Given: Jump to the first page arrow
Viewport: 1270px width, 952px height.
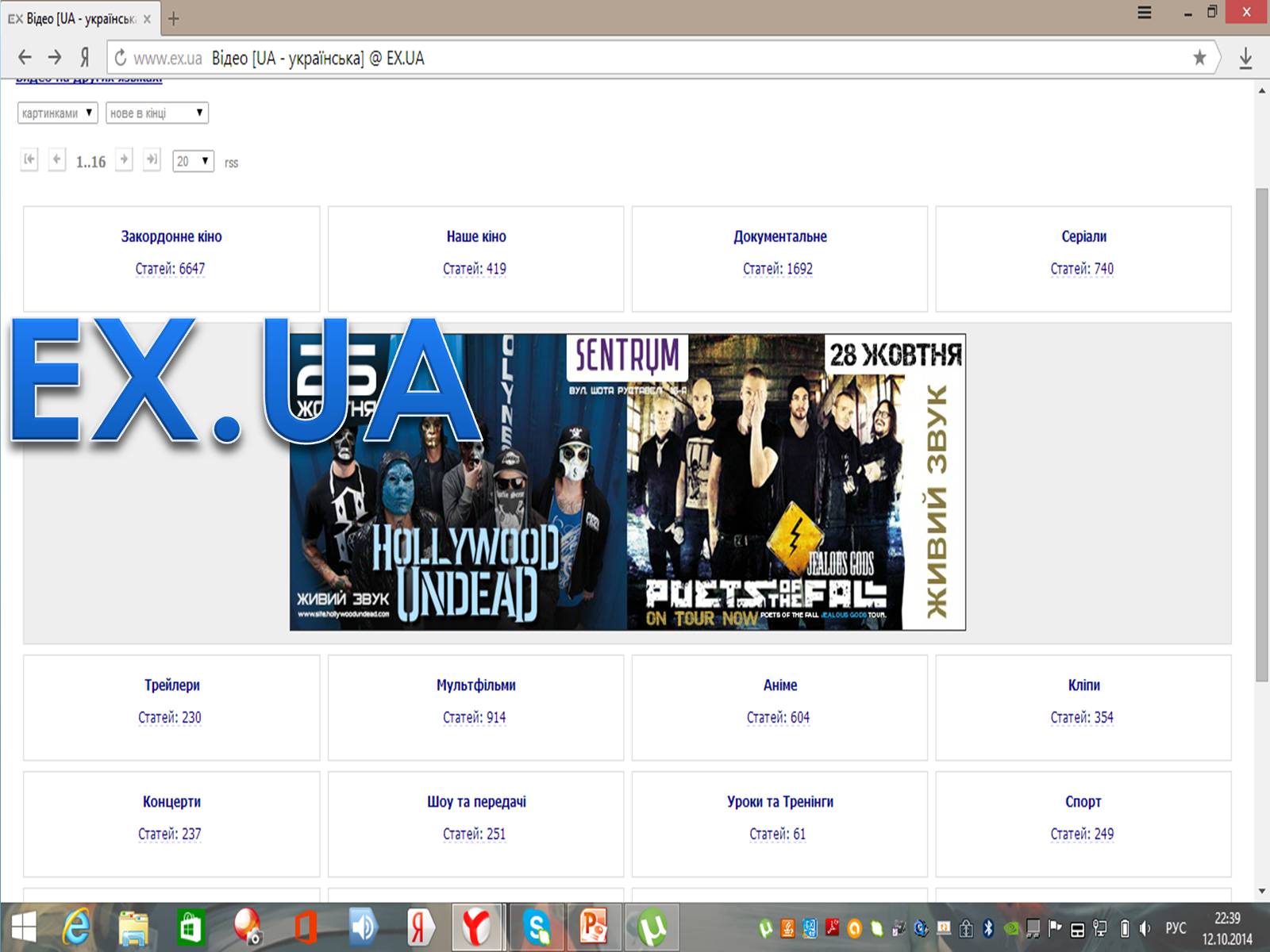Looking at the screenshot, I should (x=29, y=159).
